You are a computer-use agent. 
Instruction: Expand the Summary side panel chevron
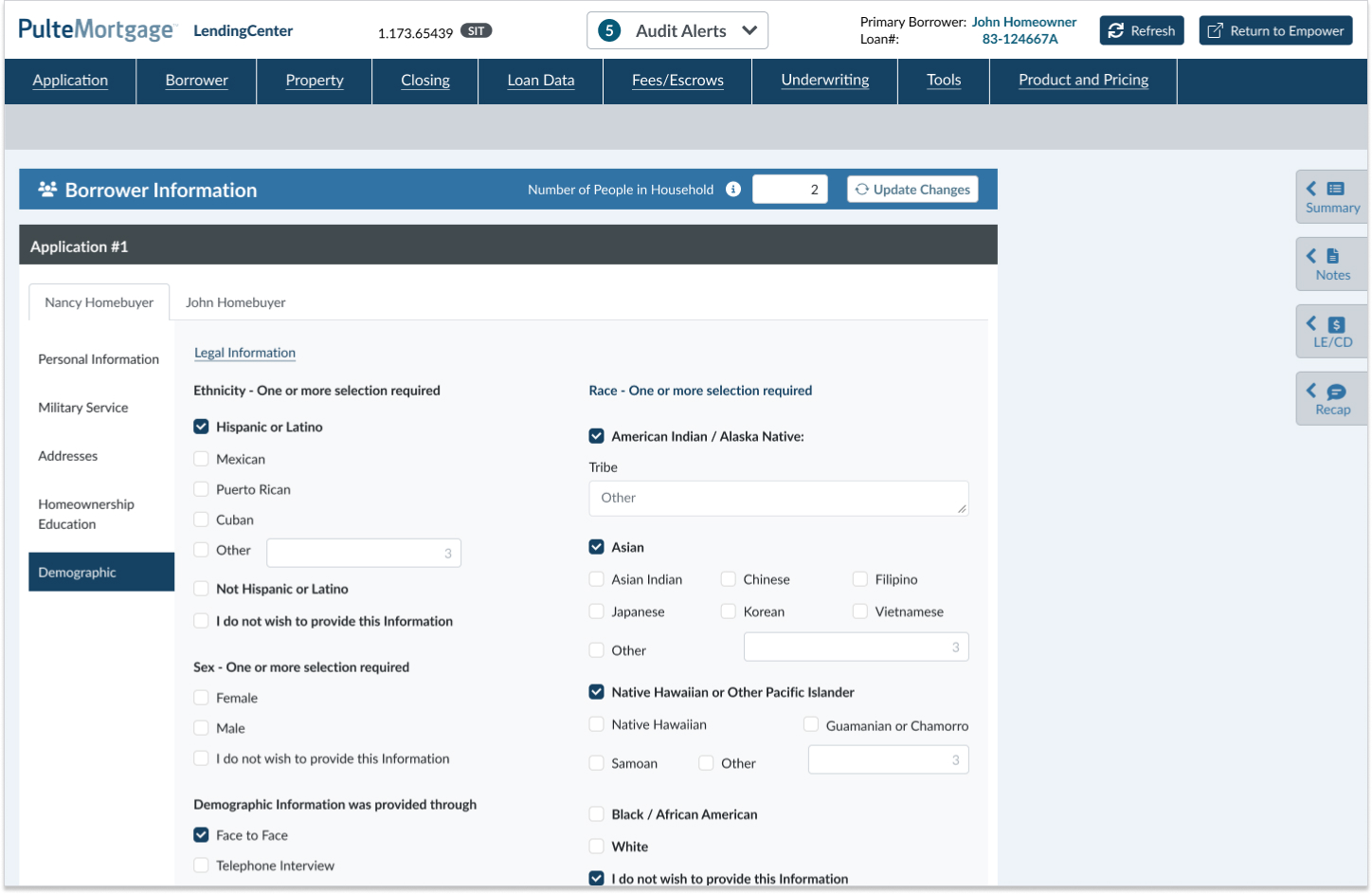(x=1311, y=189)
